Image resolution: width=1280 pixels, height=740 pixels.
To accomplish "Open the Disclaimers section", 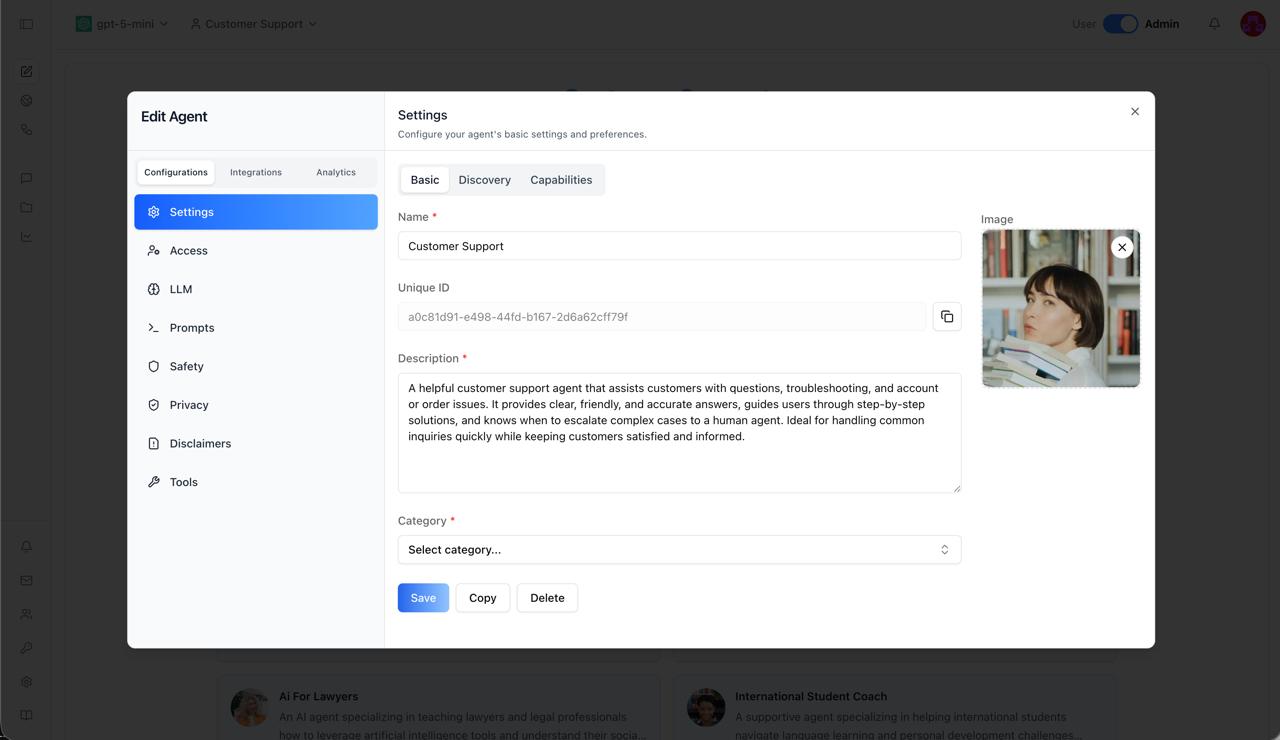I will click(x=256, y=444).
